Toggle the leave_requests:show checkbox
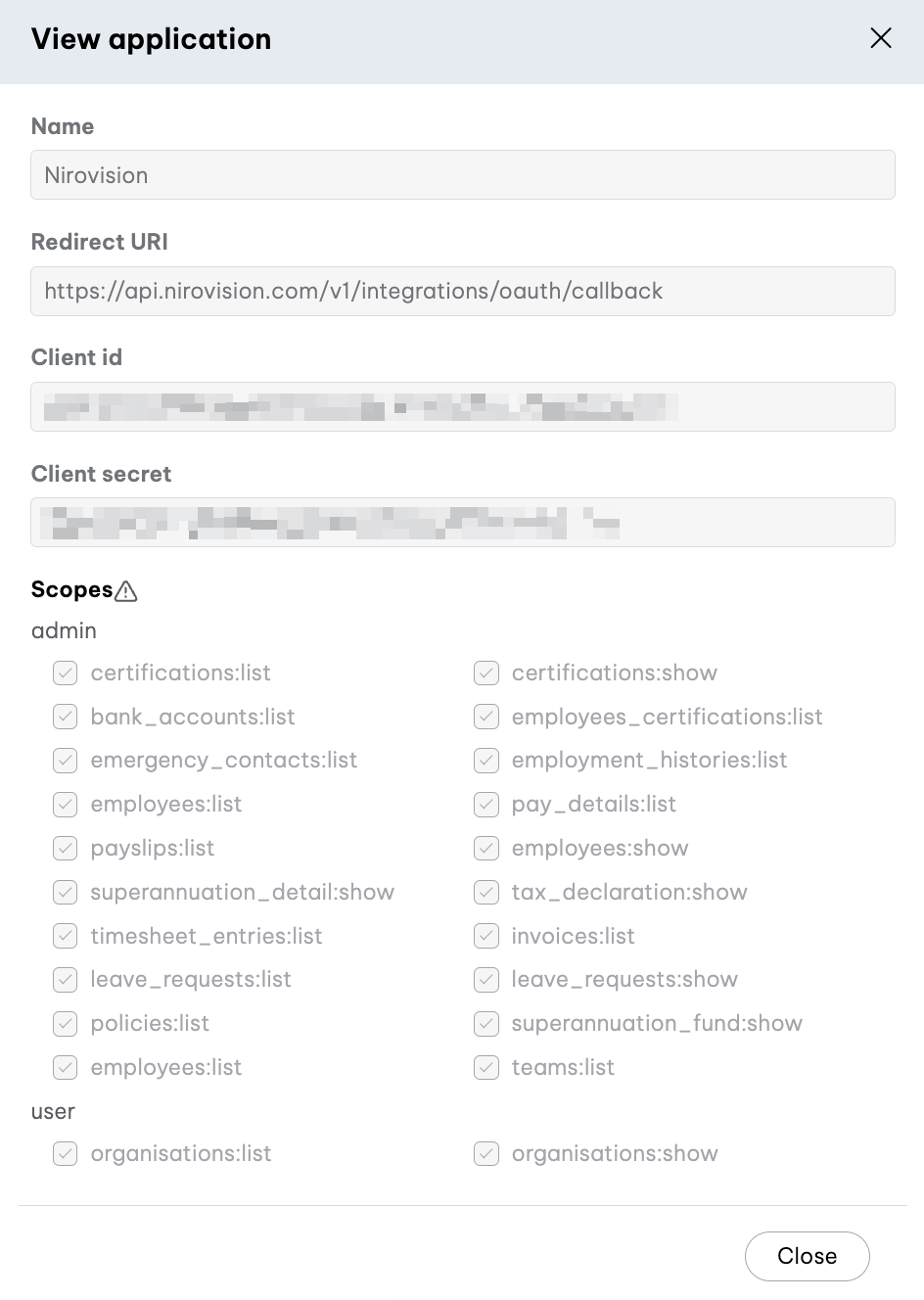This screenshot has height=1300, width=924. [486, 979]
